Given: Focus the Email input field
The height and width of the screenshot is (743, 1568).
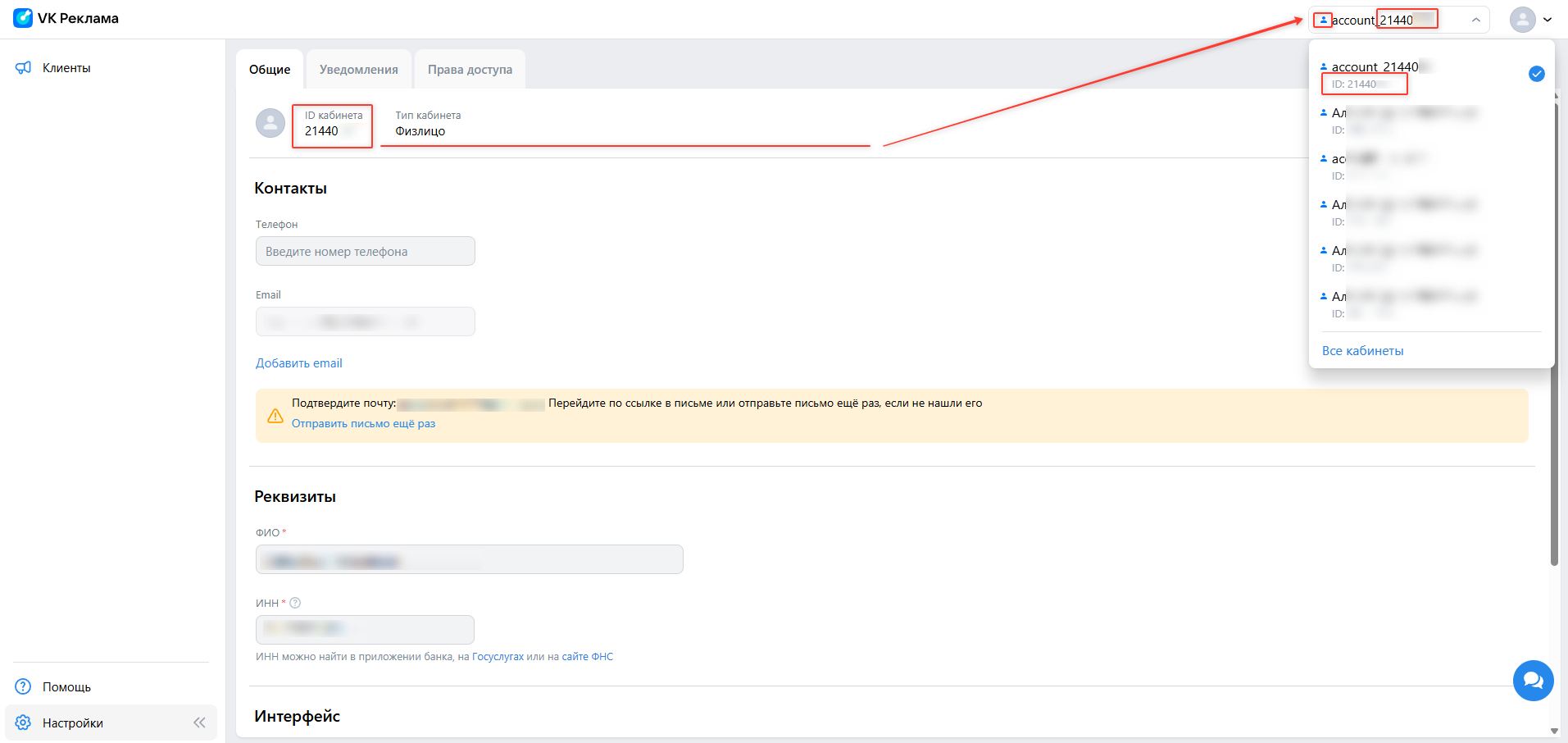Looking at the screenshot, I should 366,321.
